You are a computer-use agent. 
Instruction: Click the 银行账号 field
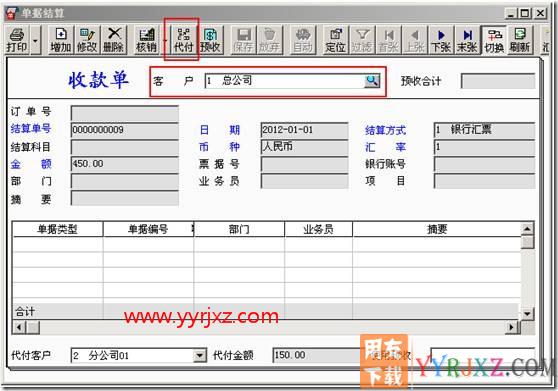[x=484, y=164]
